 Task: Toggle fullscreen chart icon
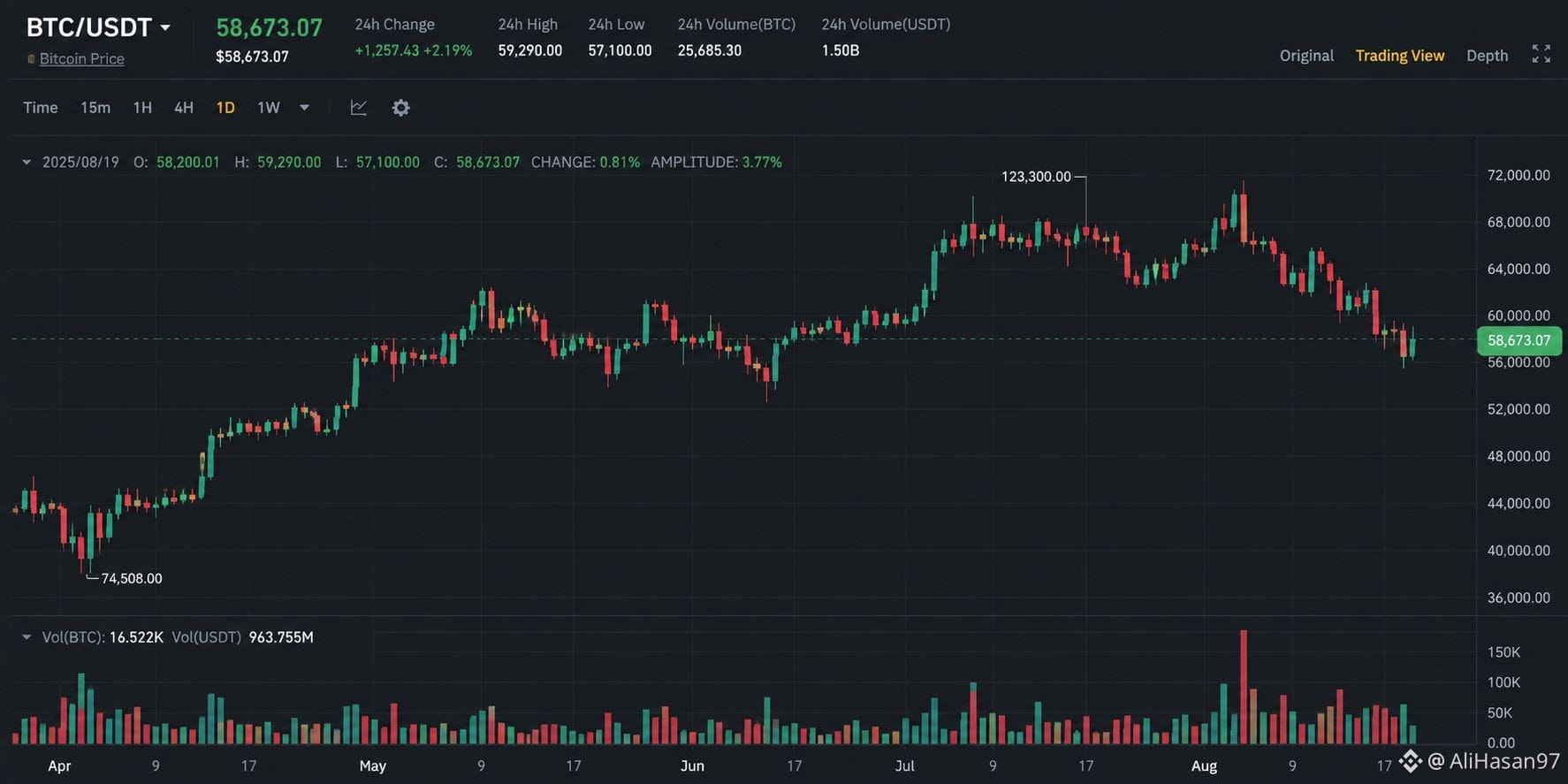point(1541,55)
